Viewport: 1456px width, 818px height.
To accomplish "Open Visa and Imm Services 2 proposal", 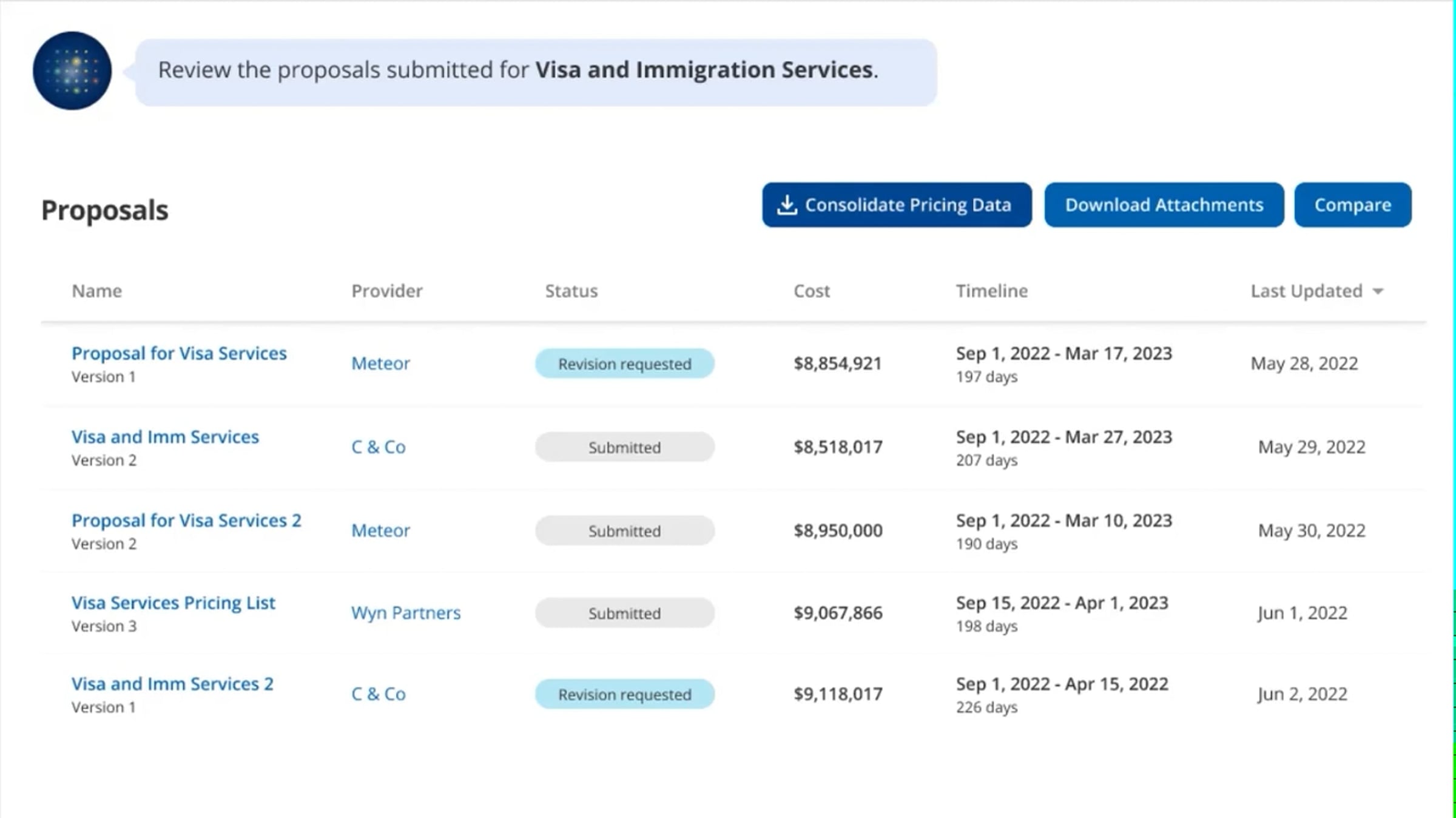I will tap(172, 684).
